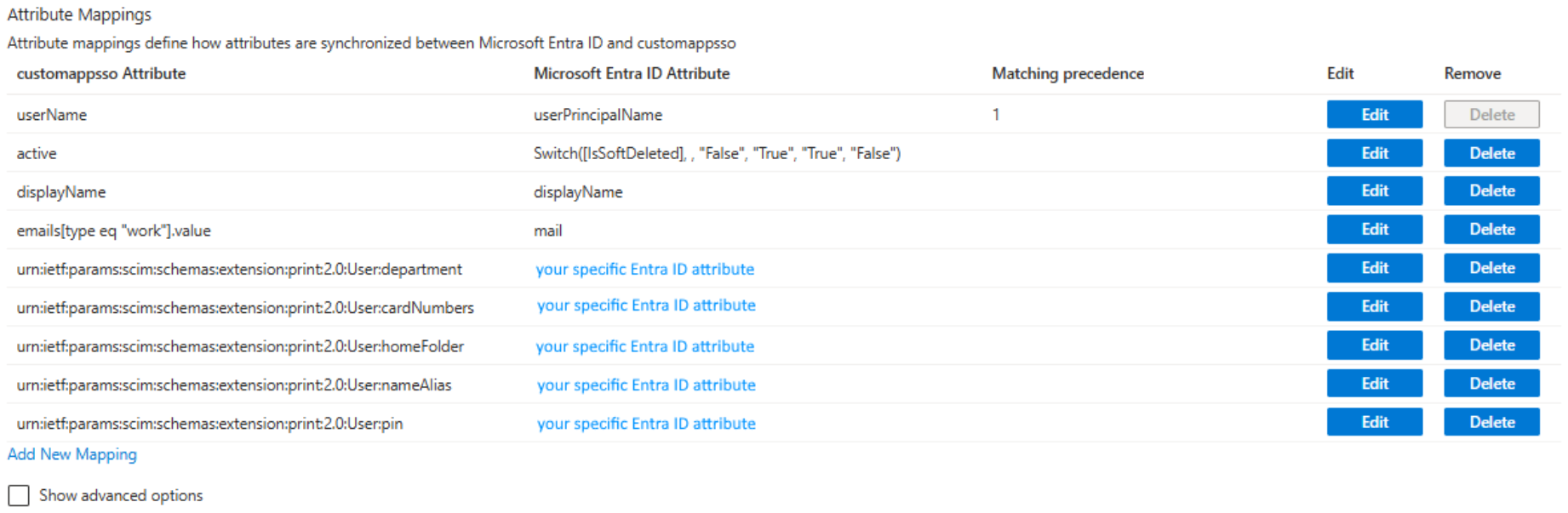Delete the active attribute mapping
Image resolution: width=1568 pixels, height=513 pixels.
coord(1491,153)
